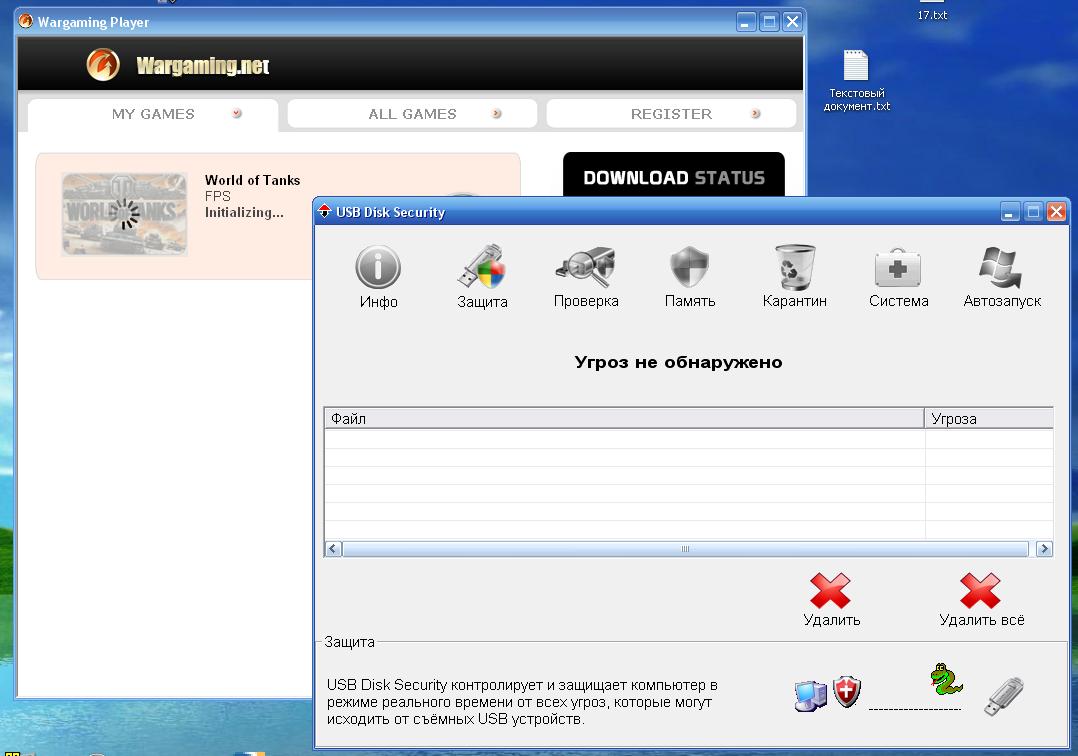Screen dimensions: 1078x756
Task: Open the Карантин quarantine bin
Action: coord(795,276)
